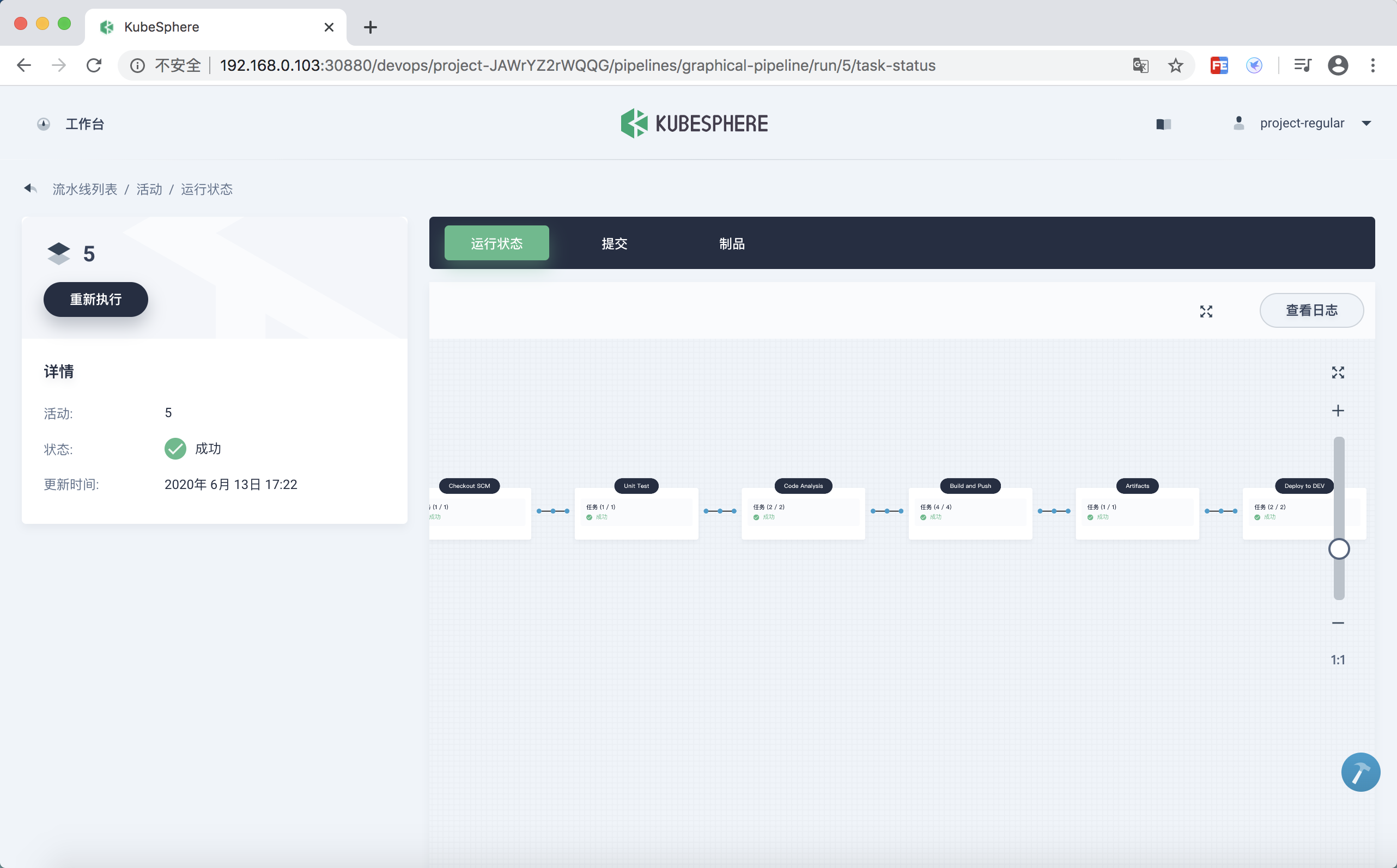The height and width of the screenshot is (868, 1397).
Task: Bookmark this page with the star icon
Action: [1175, 65]
